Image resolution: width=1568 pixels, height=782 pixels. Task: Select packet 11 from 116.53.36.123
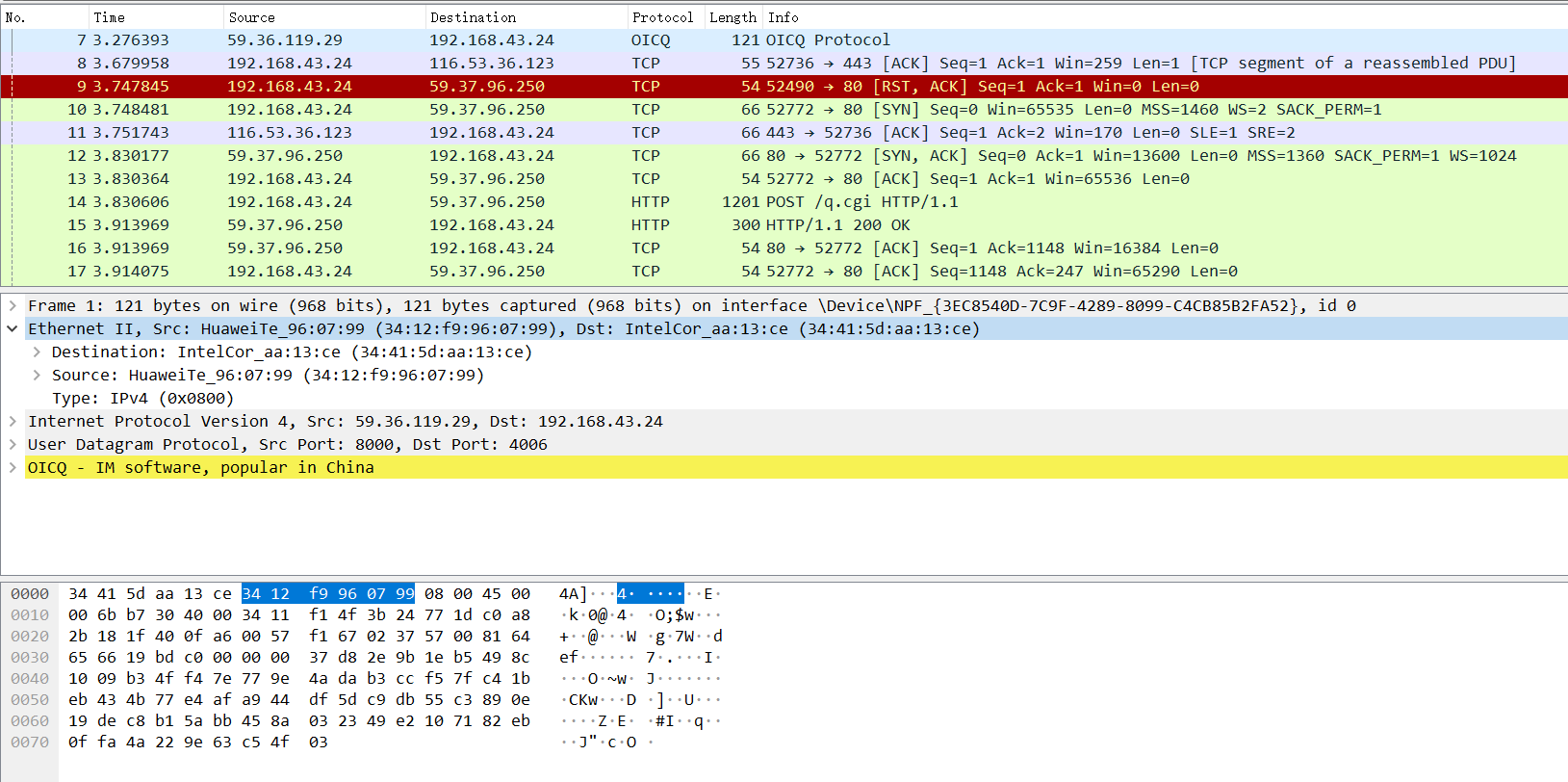784,133
